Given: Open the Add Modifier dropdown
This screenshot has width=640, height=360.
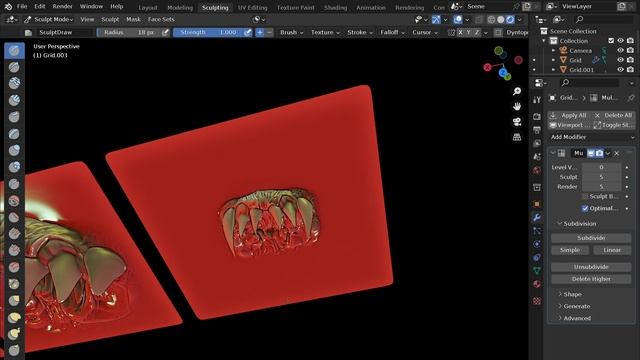Looking at the screenshot, I should (x=591, y=137).
